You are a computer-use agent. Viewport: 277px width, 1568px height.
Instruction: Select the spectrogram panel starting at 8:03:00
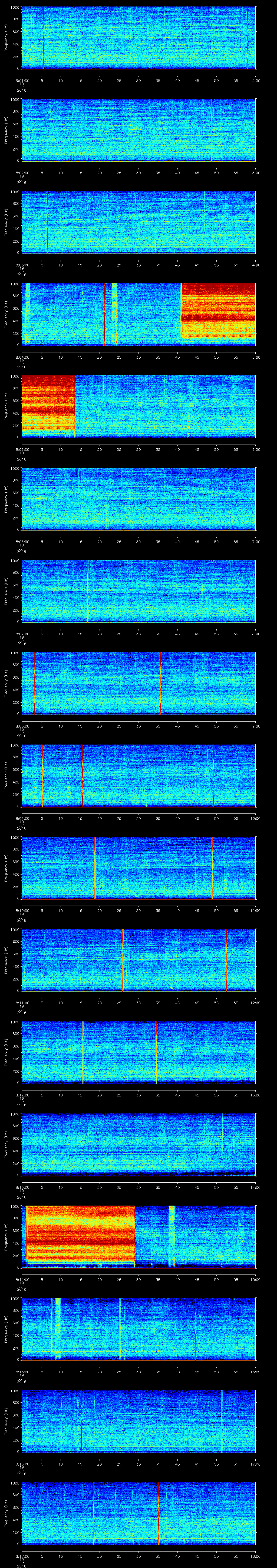tap(139, 222)
